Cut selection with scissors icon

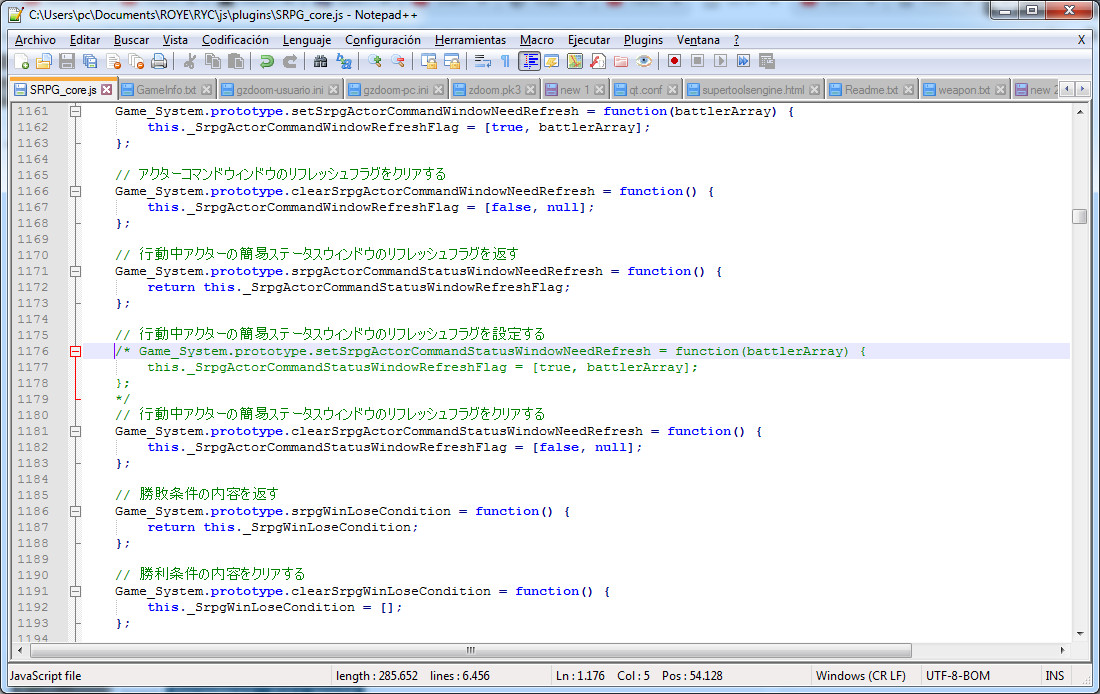(189, 62)
